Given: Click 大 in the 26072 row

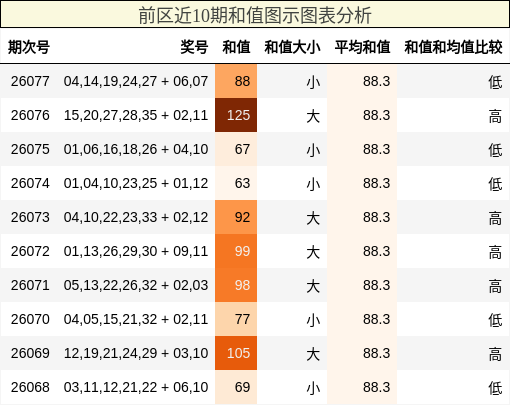Looking at the screenshot, I should click(x=313, y=252).
